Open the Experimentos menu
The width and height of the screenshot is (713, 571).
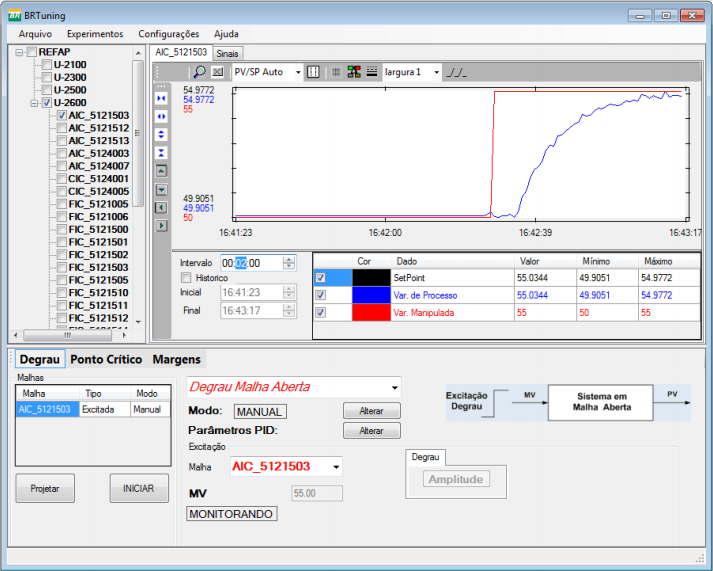pos(95,34)
